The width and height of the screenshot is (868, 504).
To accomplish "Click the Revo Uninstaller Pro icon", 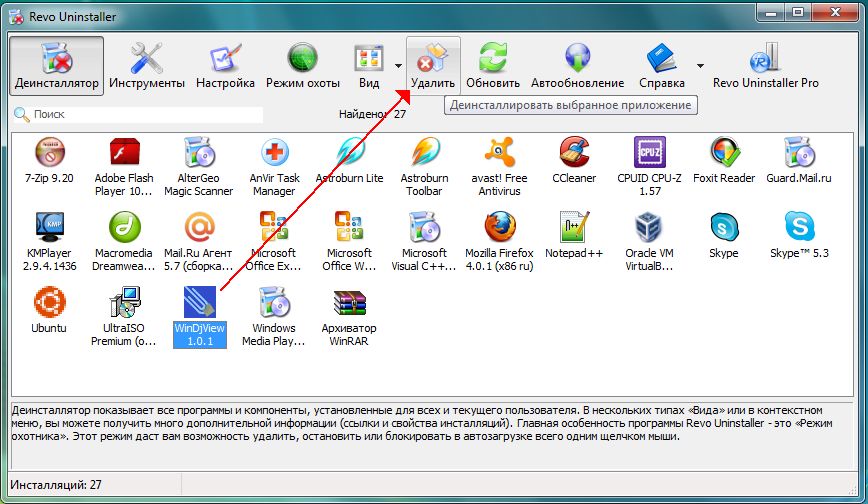I will (766, 66).
